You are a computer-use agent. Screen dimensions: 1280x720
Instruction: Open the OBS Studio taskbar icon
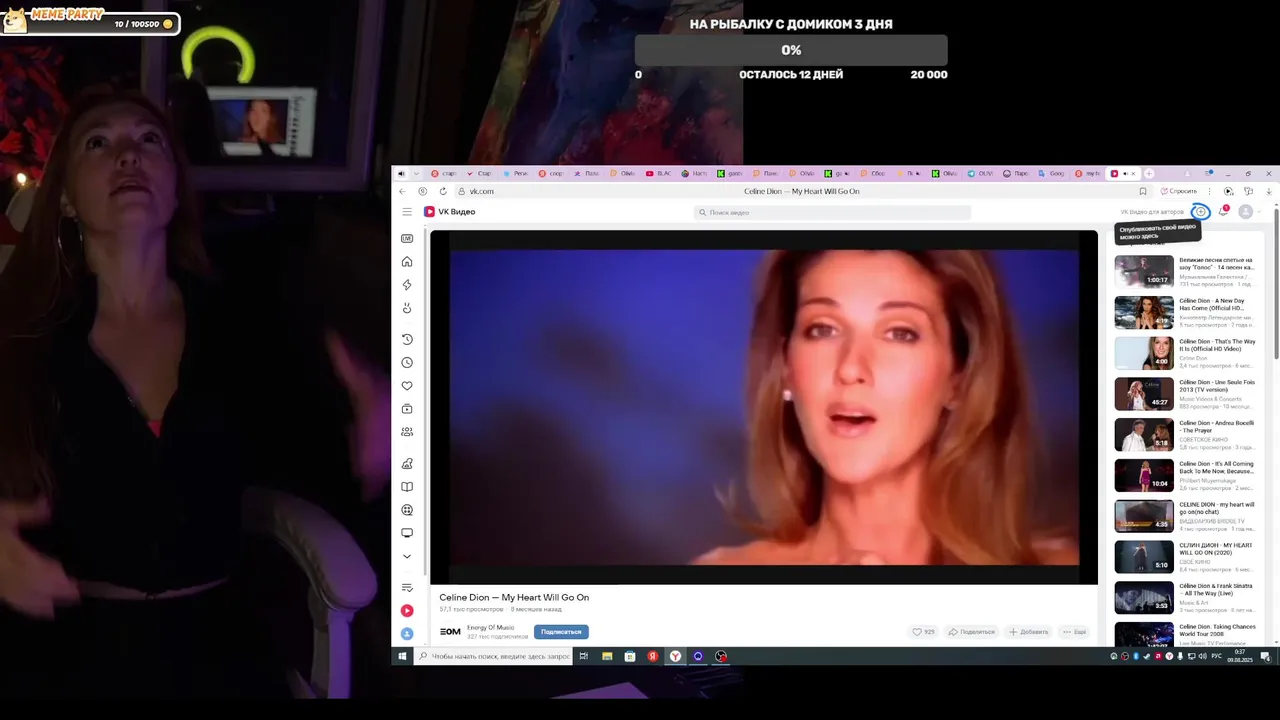click(721, 656)
